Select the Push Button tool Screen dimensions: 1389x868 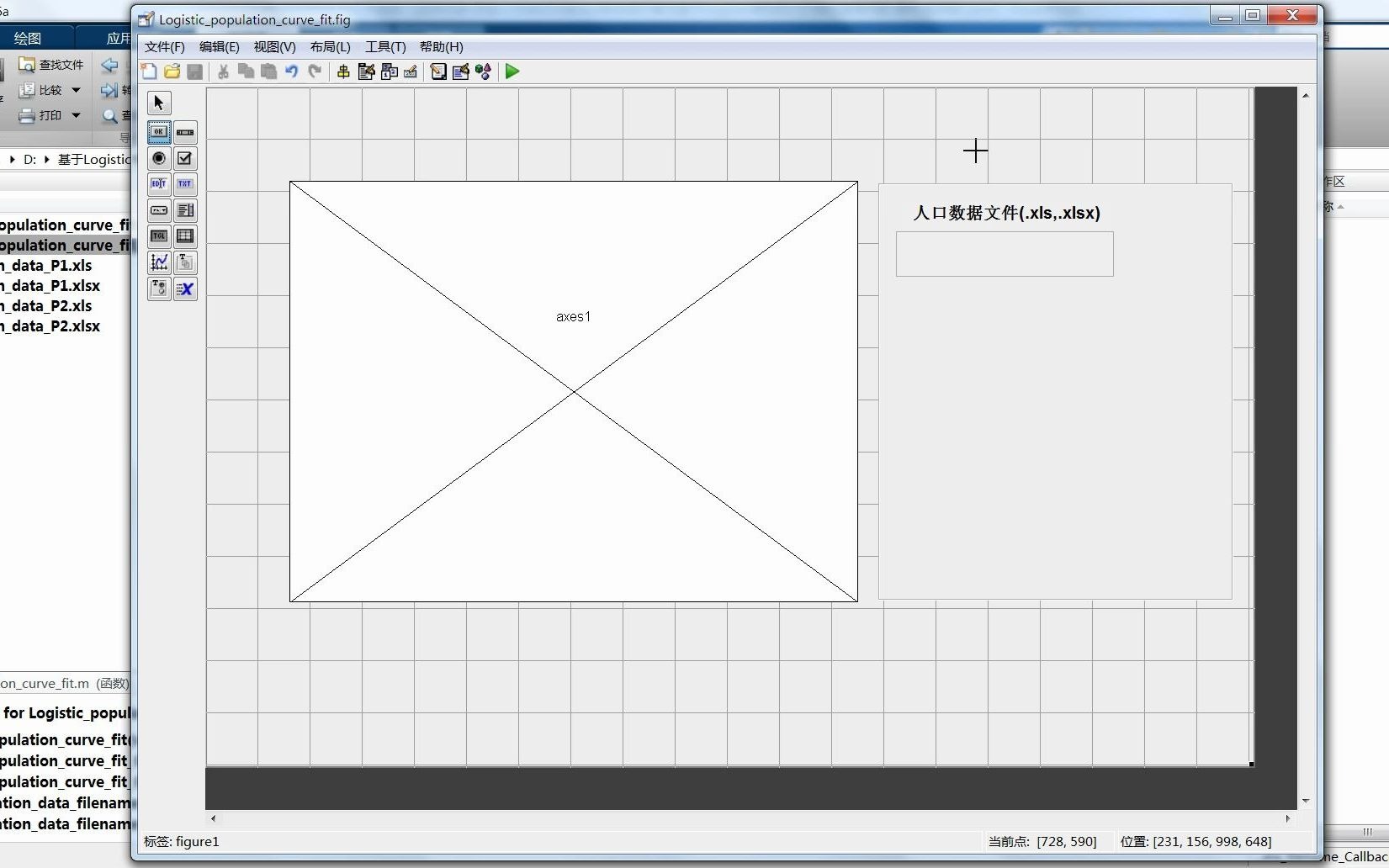[158, 132]
